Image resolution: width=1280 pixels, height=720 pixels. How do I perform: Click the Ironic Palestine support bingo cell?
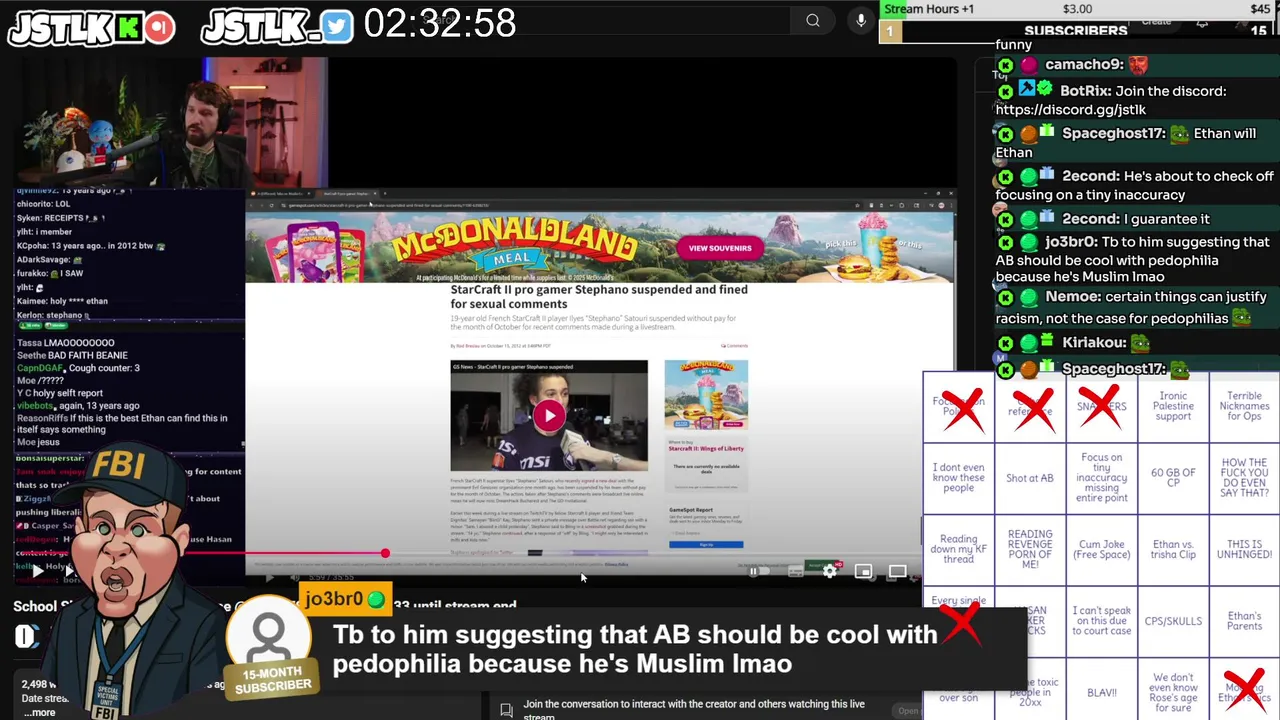[x=1173, y=407]
